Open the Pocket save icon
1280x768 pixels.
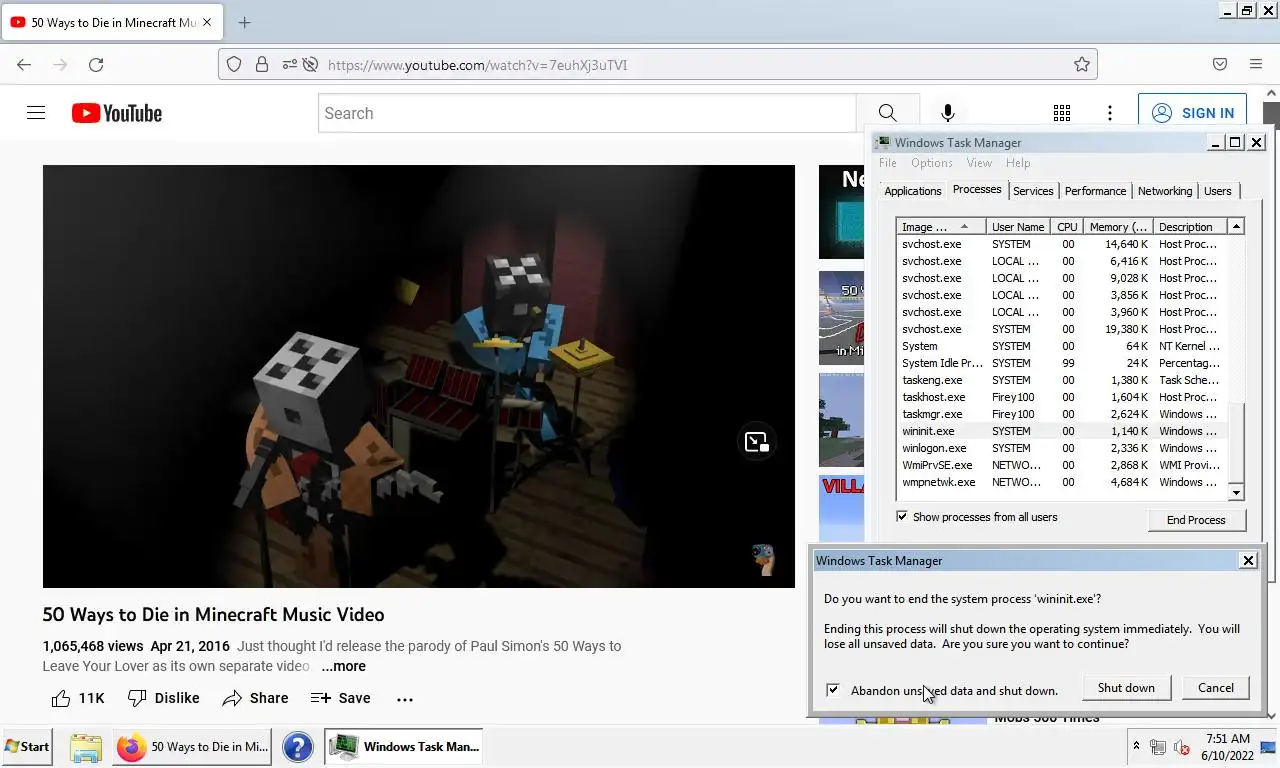(x=1220, y=65)
